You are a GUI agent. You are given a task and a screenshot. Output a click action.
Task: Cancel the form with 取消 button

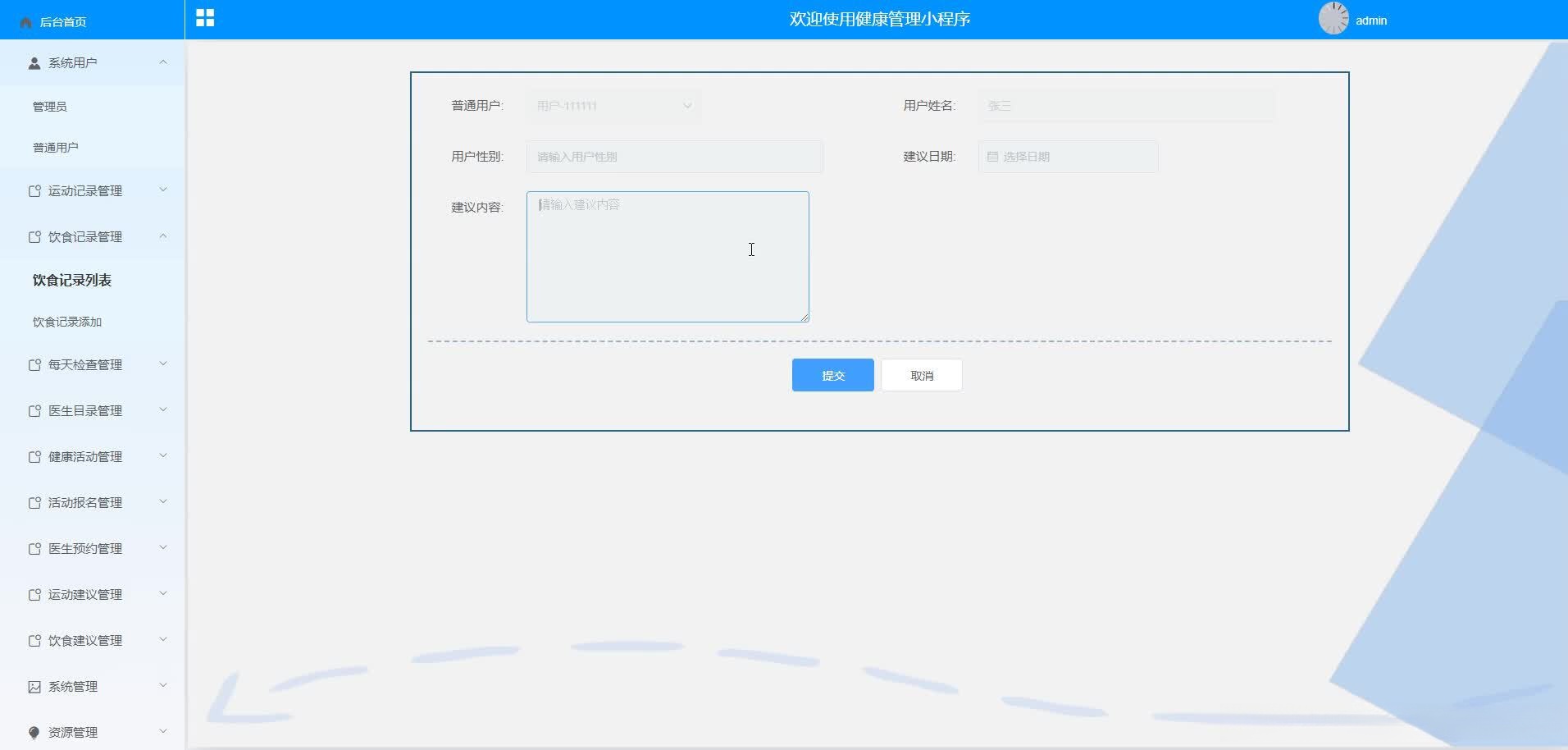tap(921, 375)
